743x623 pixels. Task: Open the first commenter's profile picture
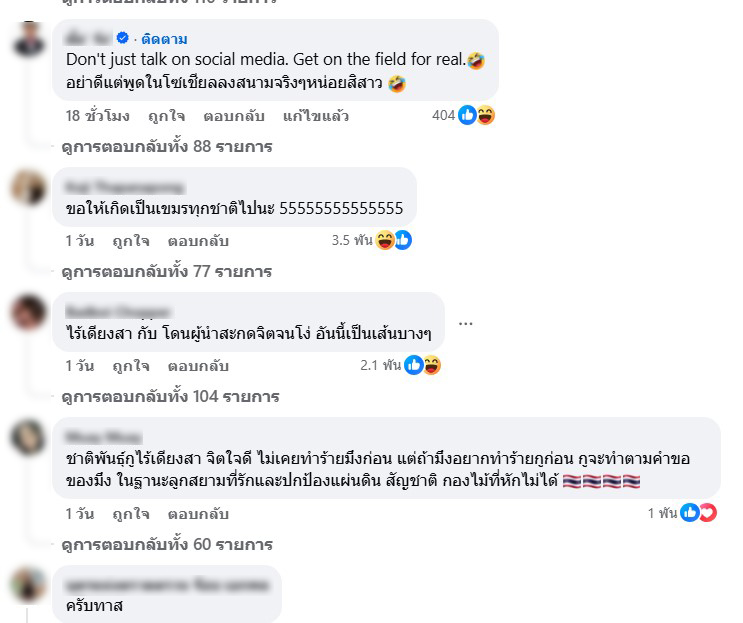pos(29,39)
